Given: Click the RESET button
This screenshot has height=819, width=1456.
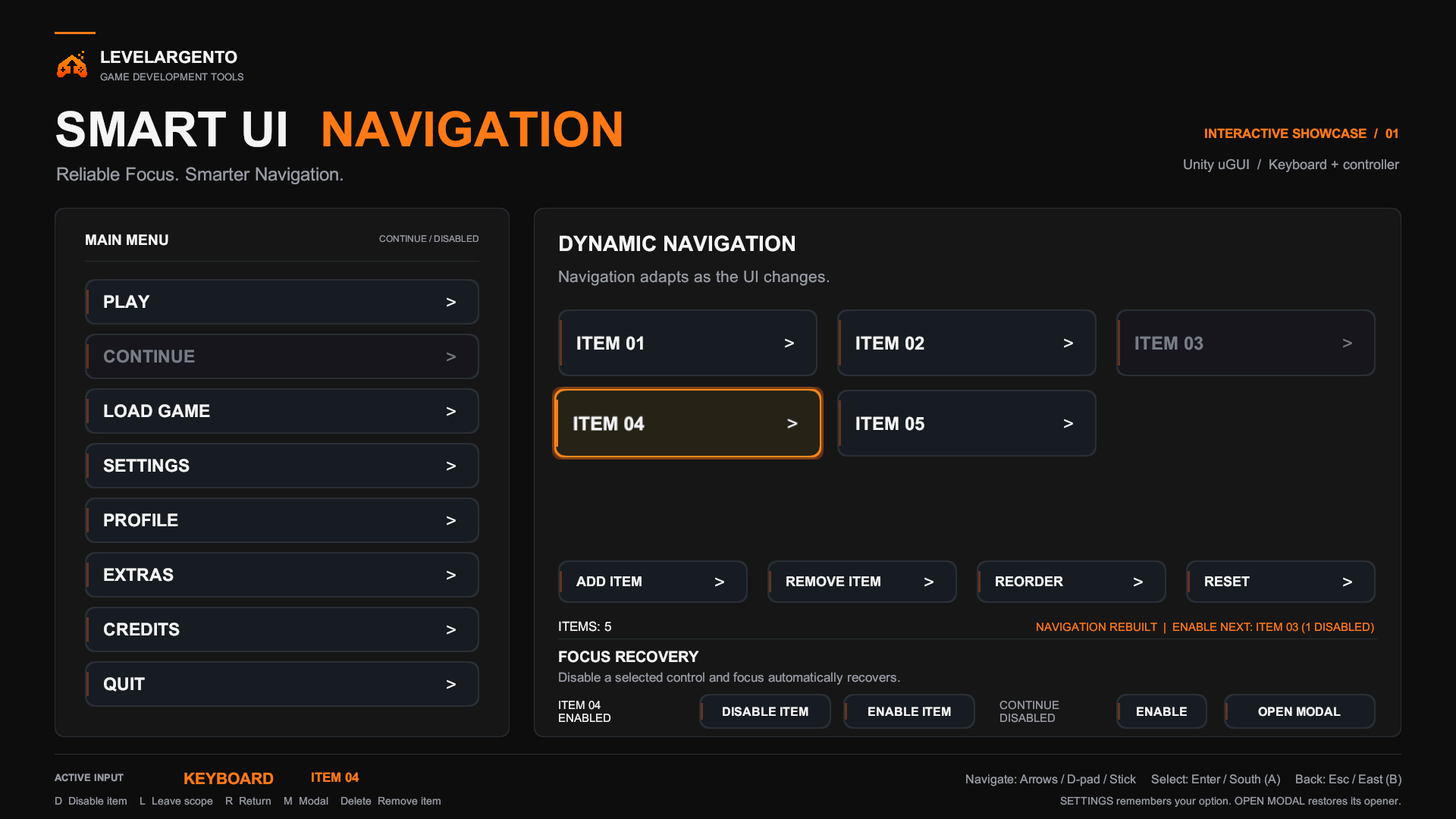Looking at the screenshot, I should point(1281,582).
